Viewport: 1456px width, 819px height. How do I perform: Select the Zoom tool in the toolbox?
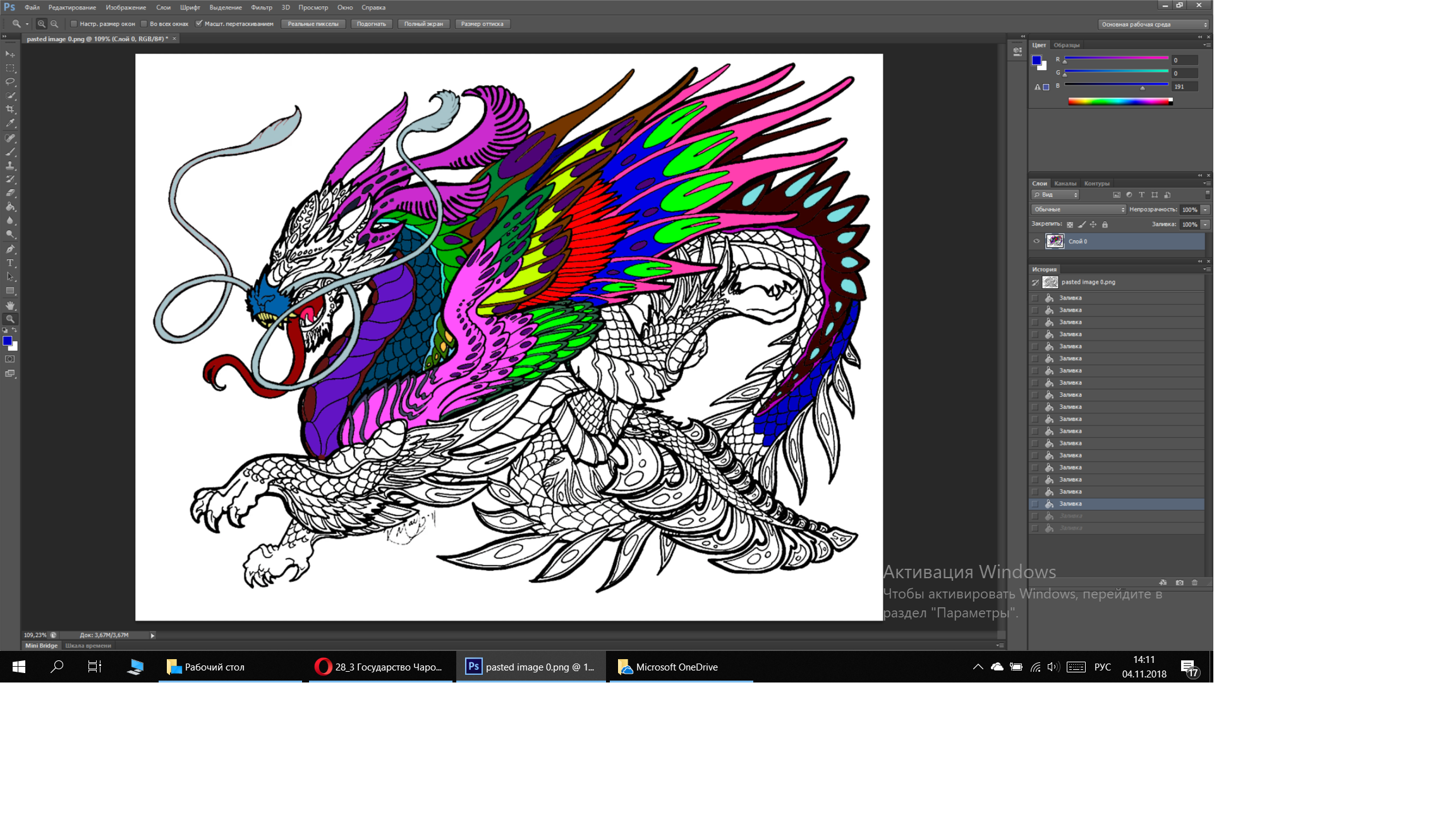(x=10, y=320)
